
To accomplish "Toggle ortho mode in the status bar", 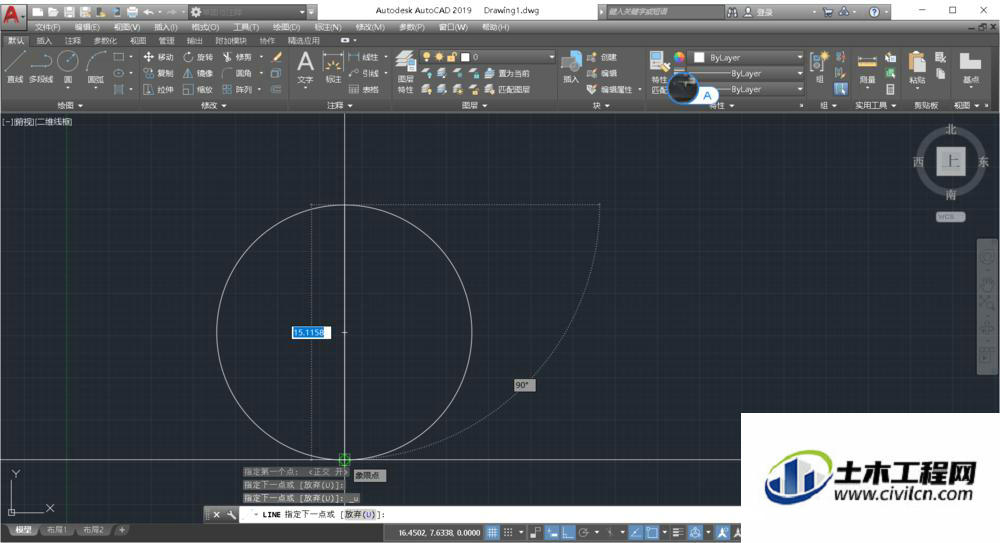I will point(568,532).
